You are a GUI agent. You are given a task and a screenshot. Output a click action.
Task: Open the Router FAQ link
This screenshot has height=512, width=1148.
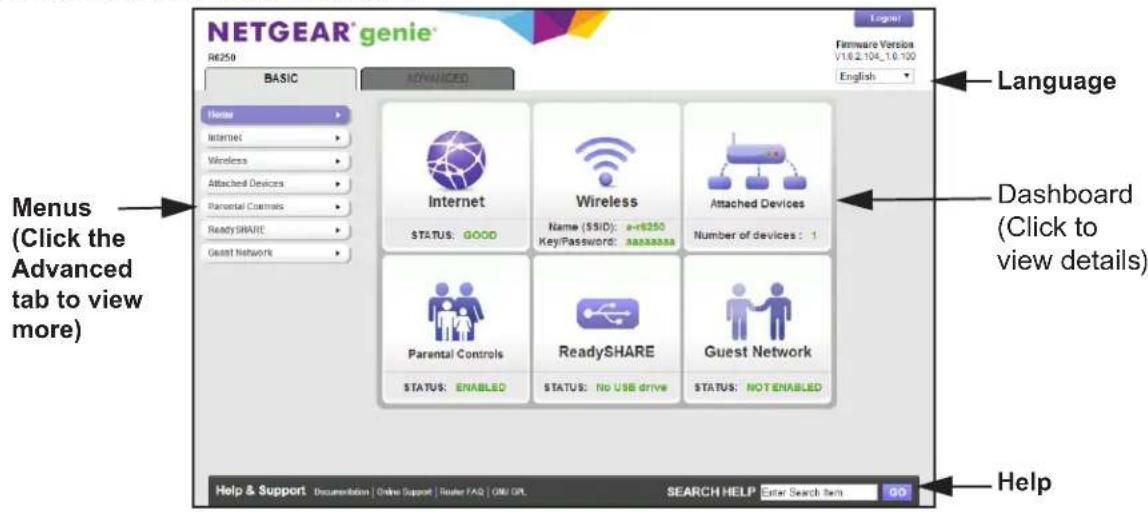pos(463,492)
